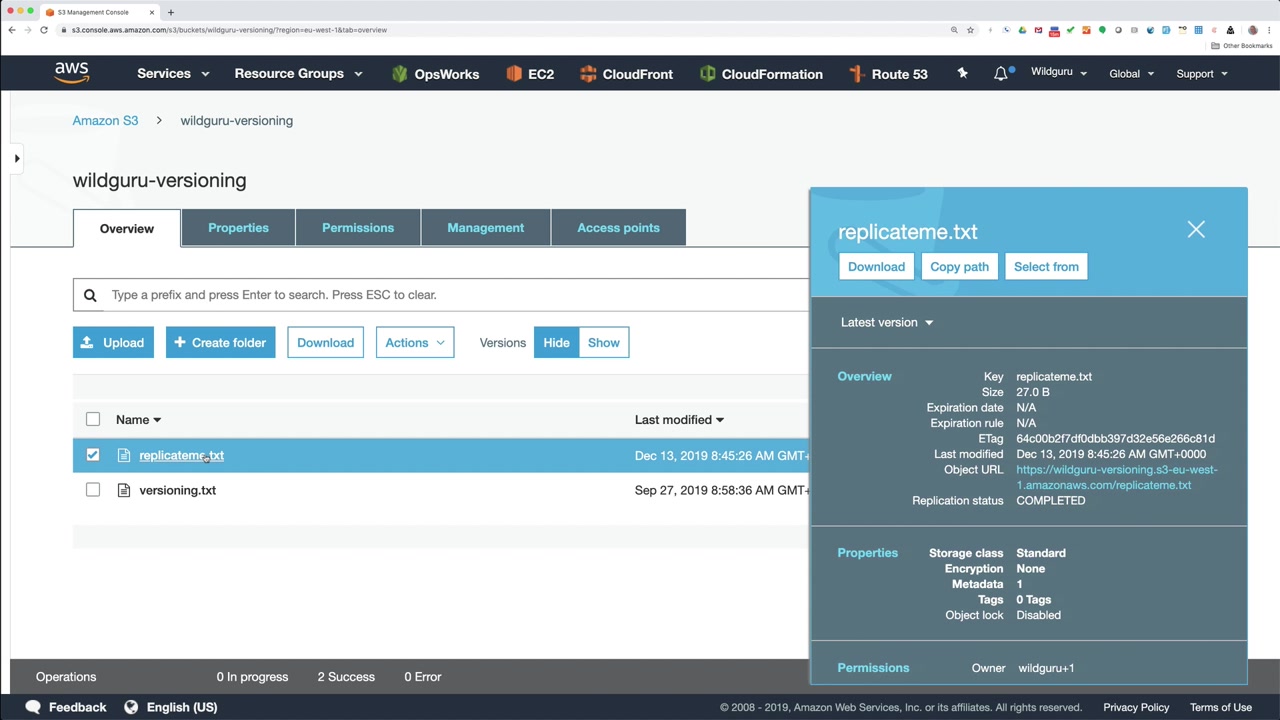Open the Global region dropdown
The width and height of the screenshot is (1280, 720).
pyautogui.click(x=1131, y=74)
